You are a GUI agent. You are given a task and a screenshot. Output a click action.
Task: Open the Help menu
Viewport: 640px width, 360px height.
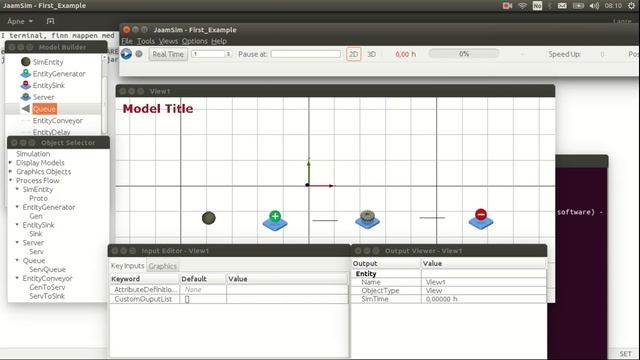[x=219, y=41]
